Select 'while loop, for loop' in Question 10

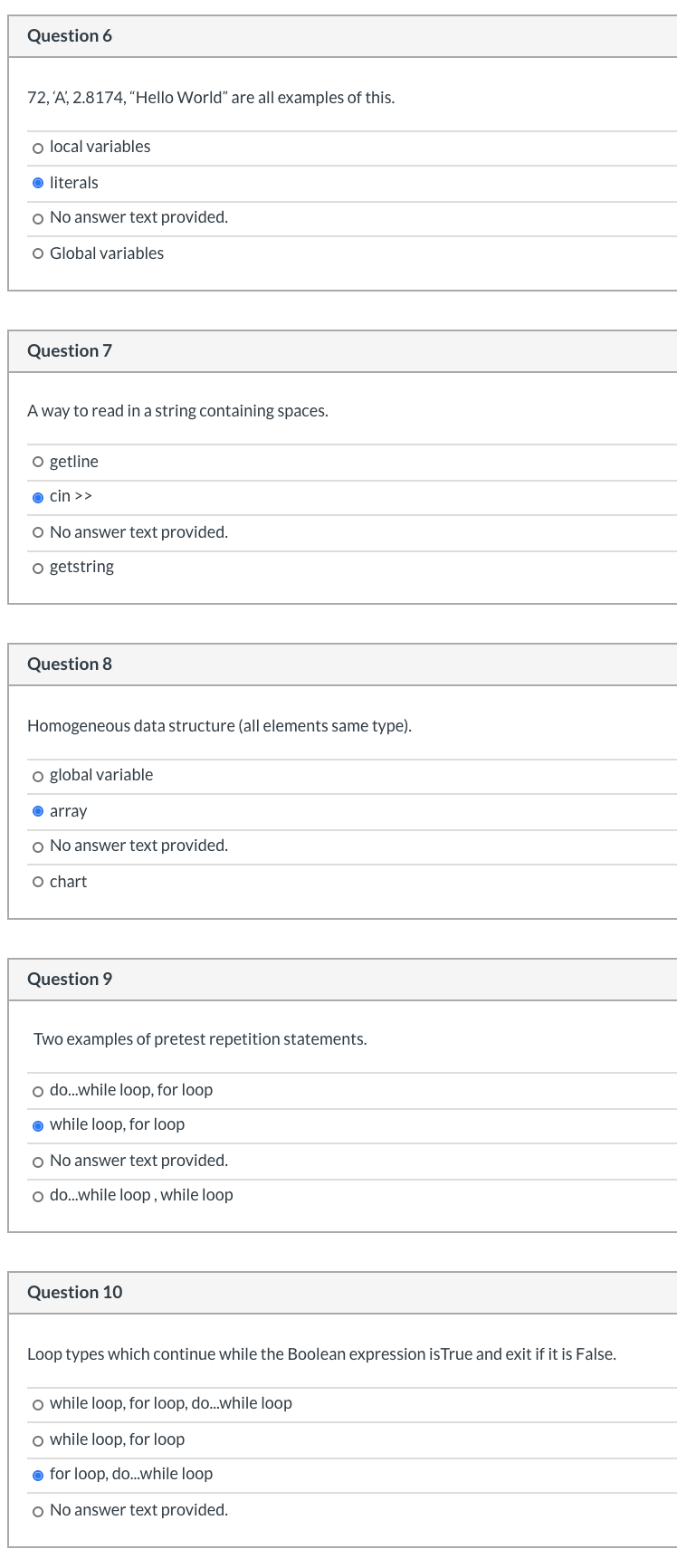[x=37, y=1440]
